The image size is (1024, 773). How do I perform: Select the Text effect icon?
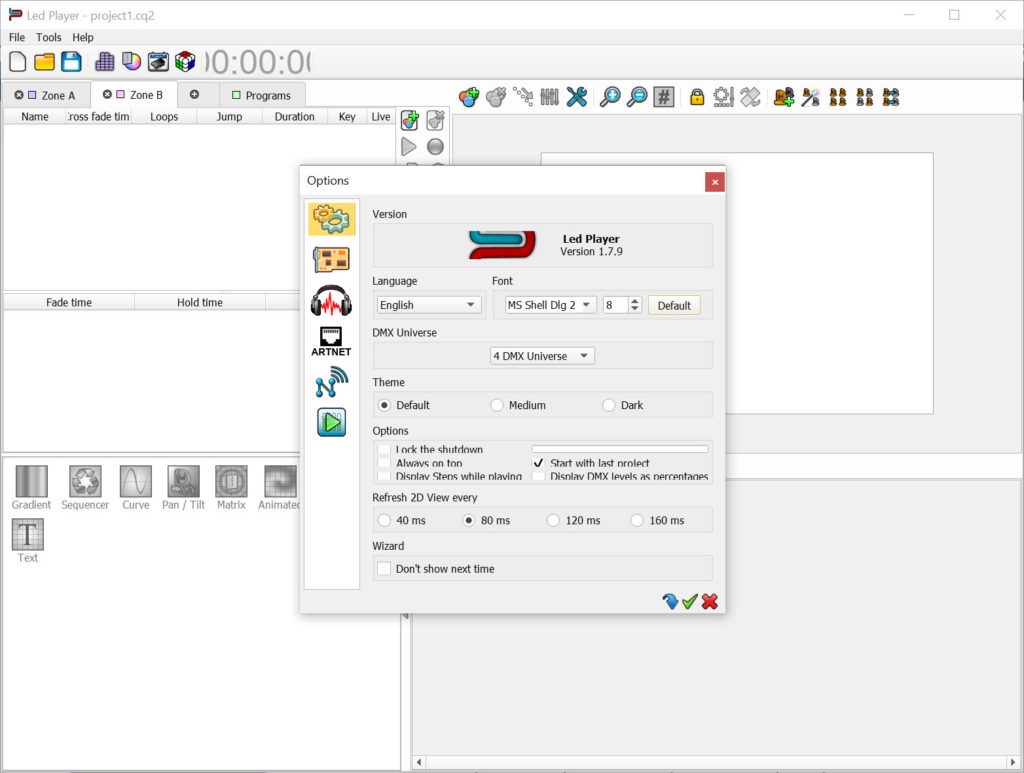click(27, 541)
